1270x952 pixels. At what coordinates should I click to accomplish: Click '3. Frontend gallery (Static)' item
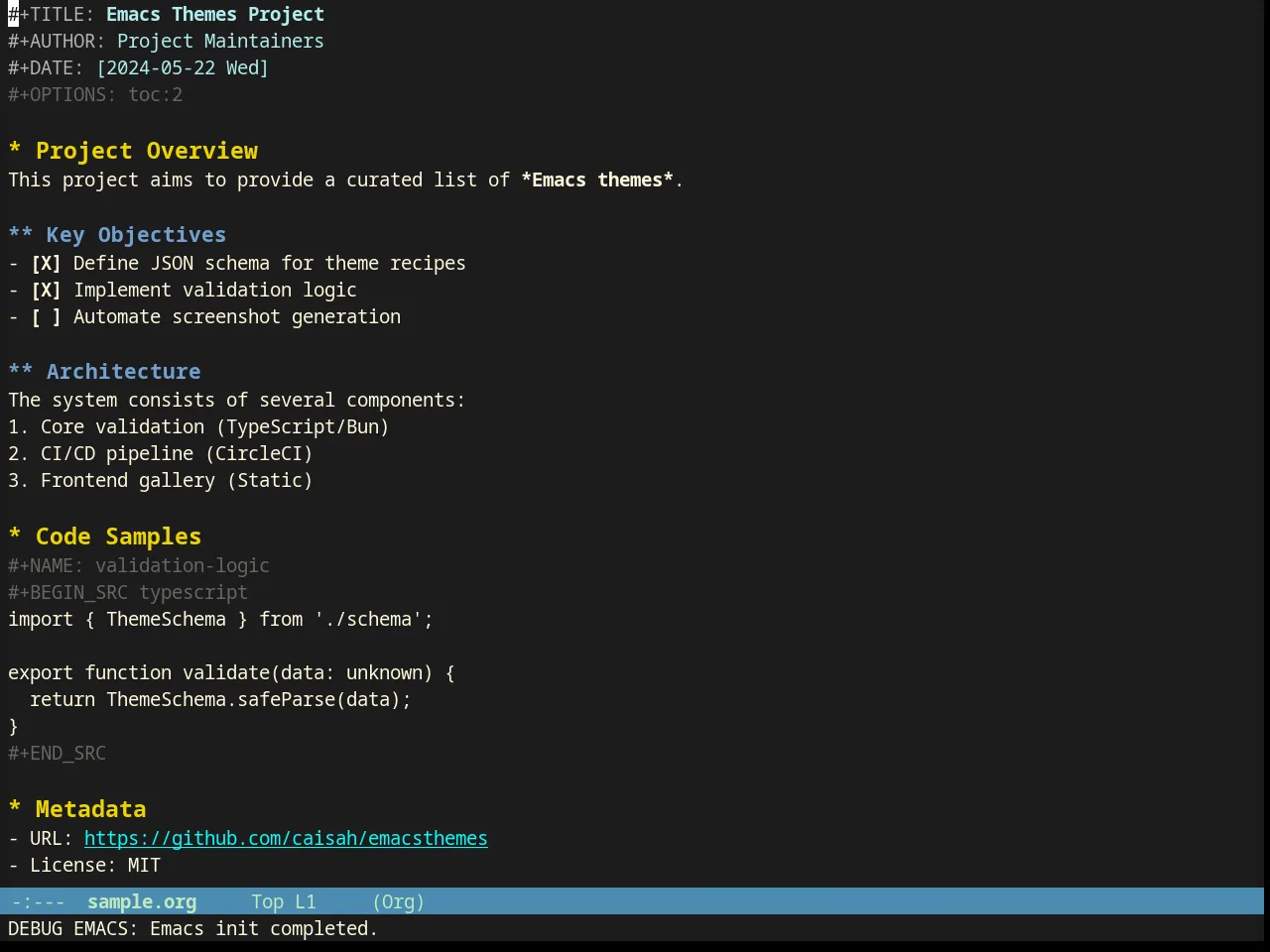tap(161, 481)
